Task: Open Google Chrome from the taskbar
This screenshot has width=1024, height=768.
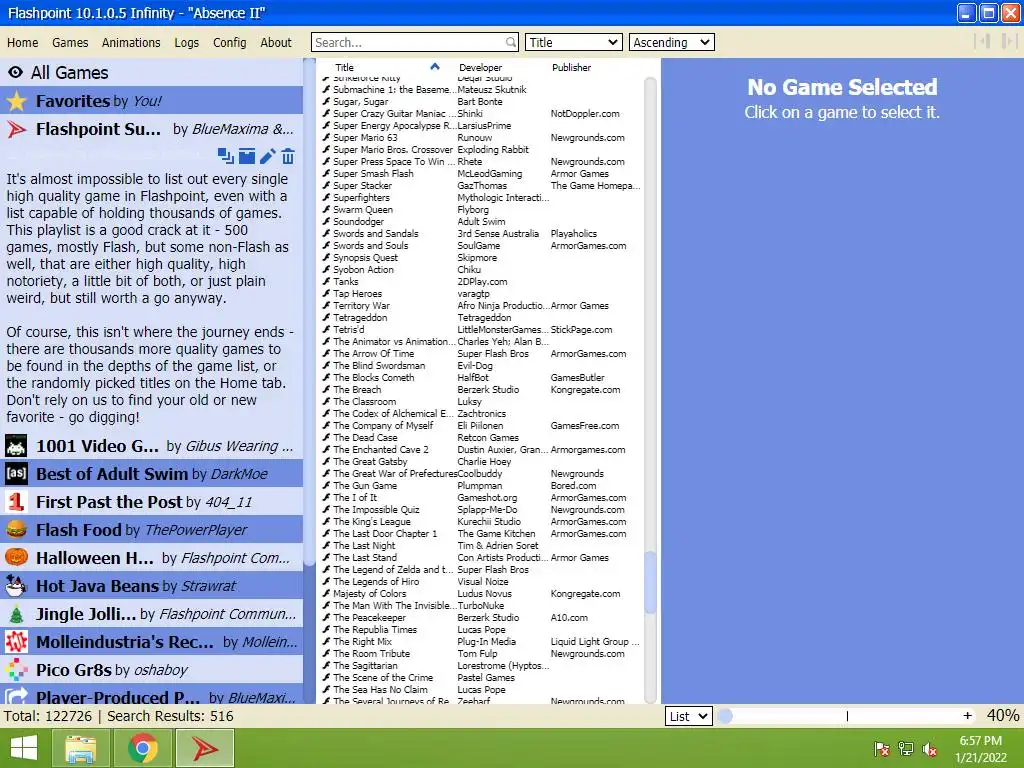Action: click(x=143, y=748)
